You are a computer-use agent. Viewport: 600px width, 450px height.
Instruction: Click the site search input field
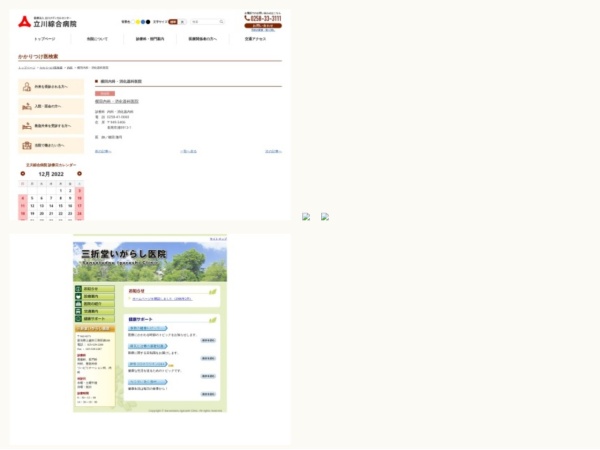[x=205, y=22]
